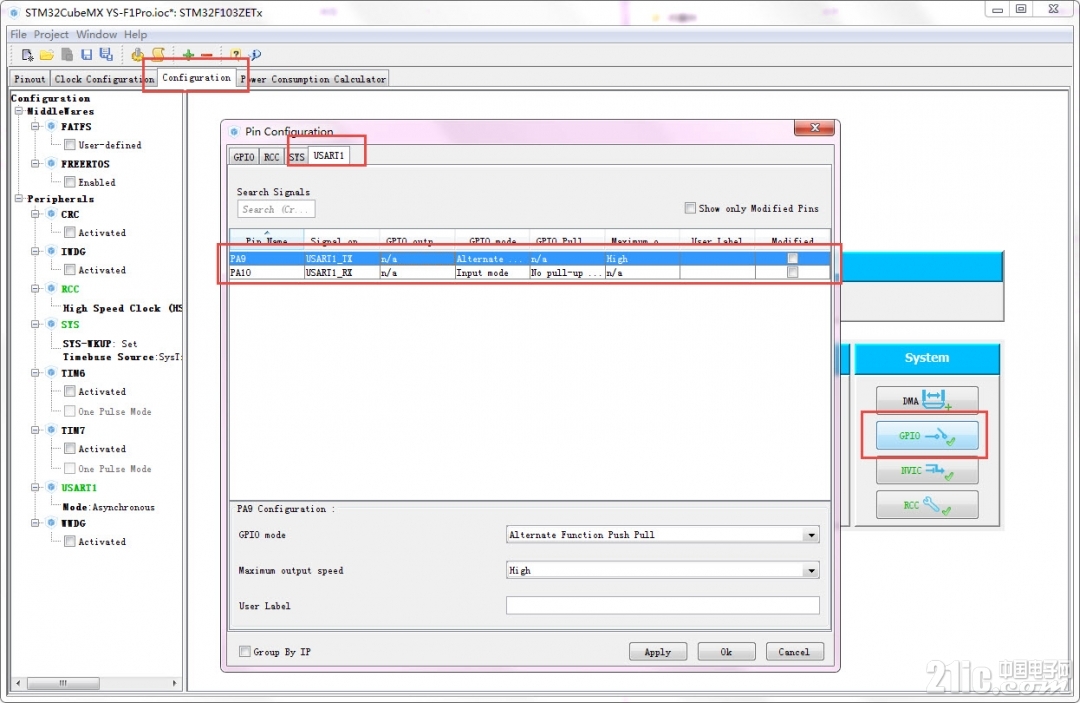Screen dimensions: 1080x703
Task: Click the New Project toolbar icon
Action: pos(28,54)
